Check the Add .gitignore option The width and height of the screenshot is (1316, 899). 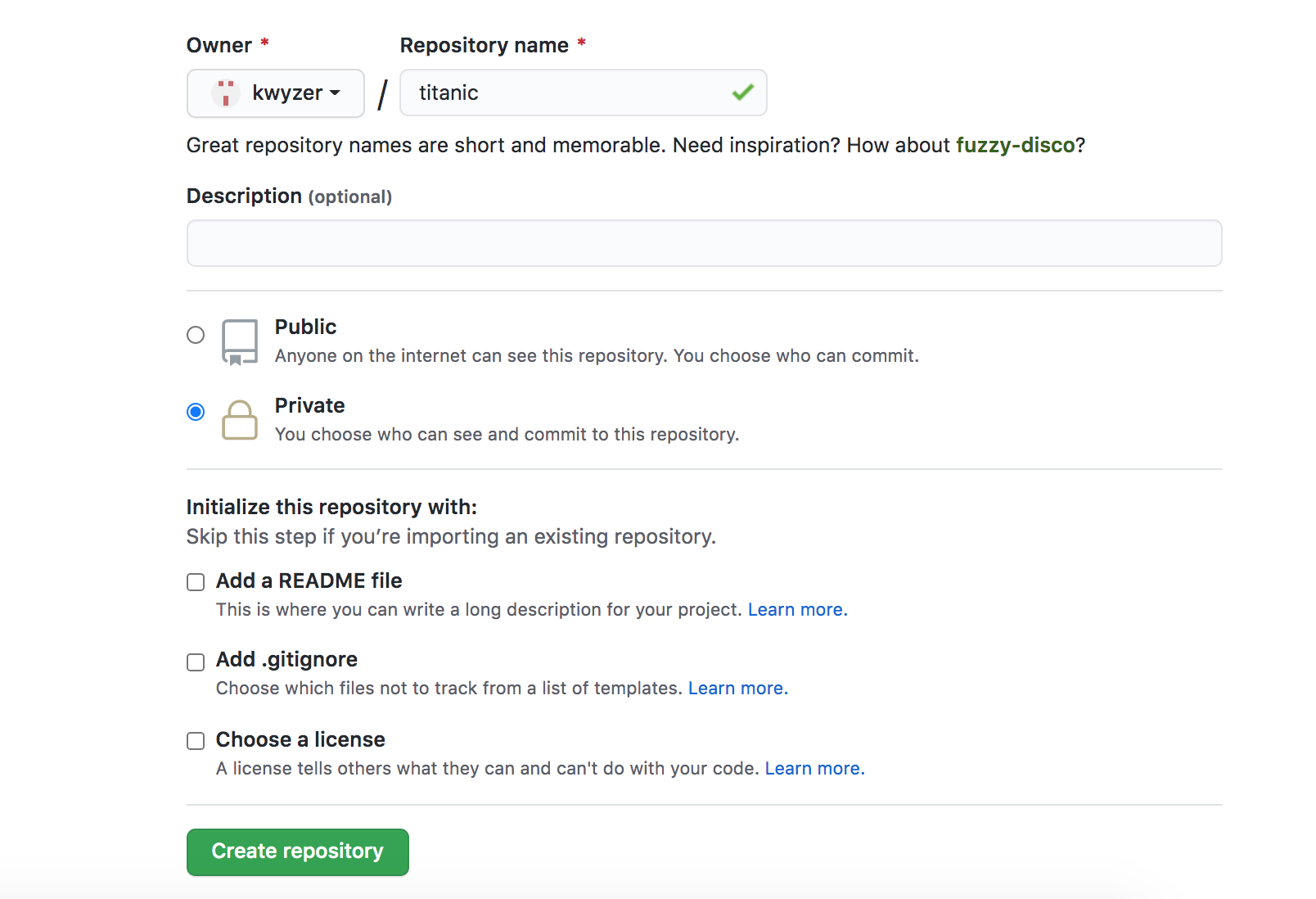coord(196,662)
